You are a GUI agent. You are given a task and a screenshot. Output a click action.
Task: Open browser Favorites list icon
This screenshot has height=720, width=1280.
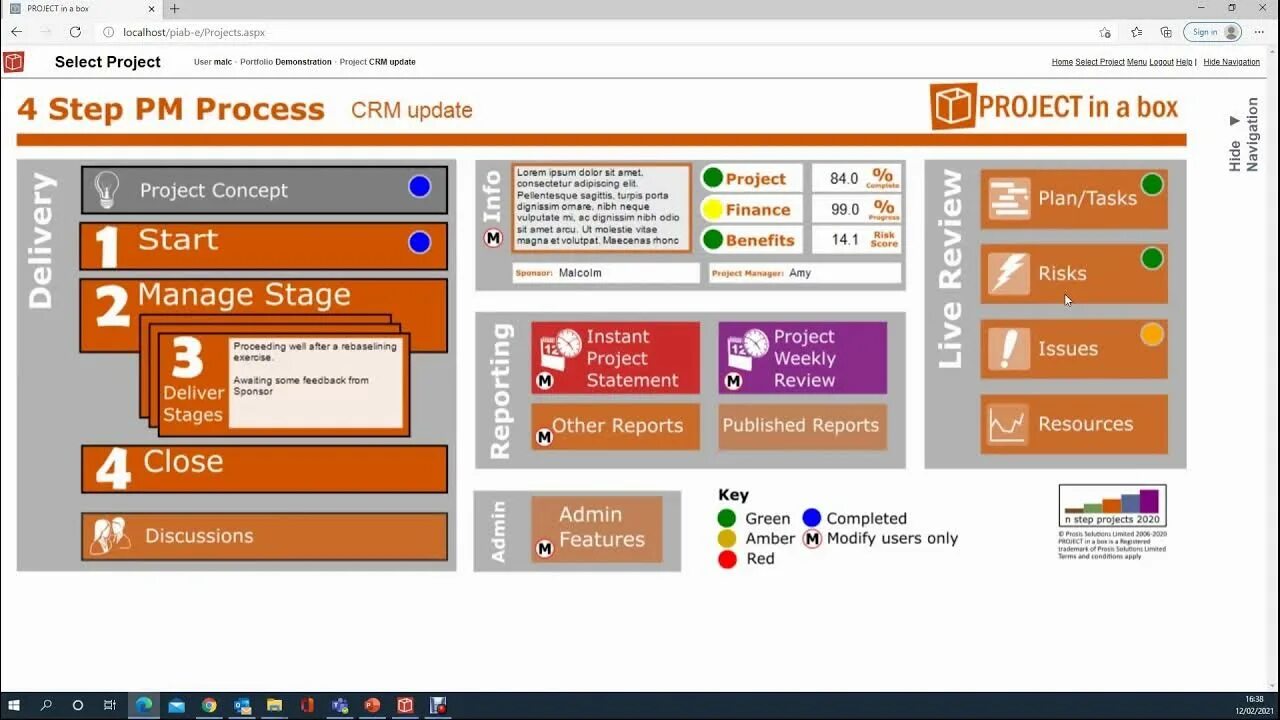point(1136,32)
